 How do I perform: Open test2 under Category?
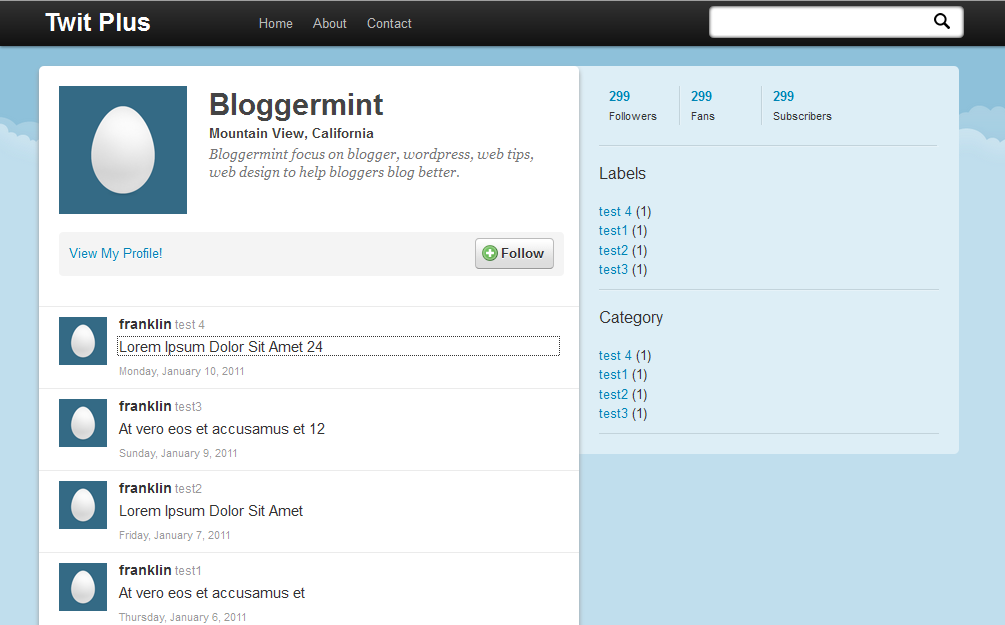(613, 395)
